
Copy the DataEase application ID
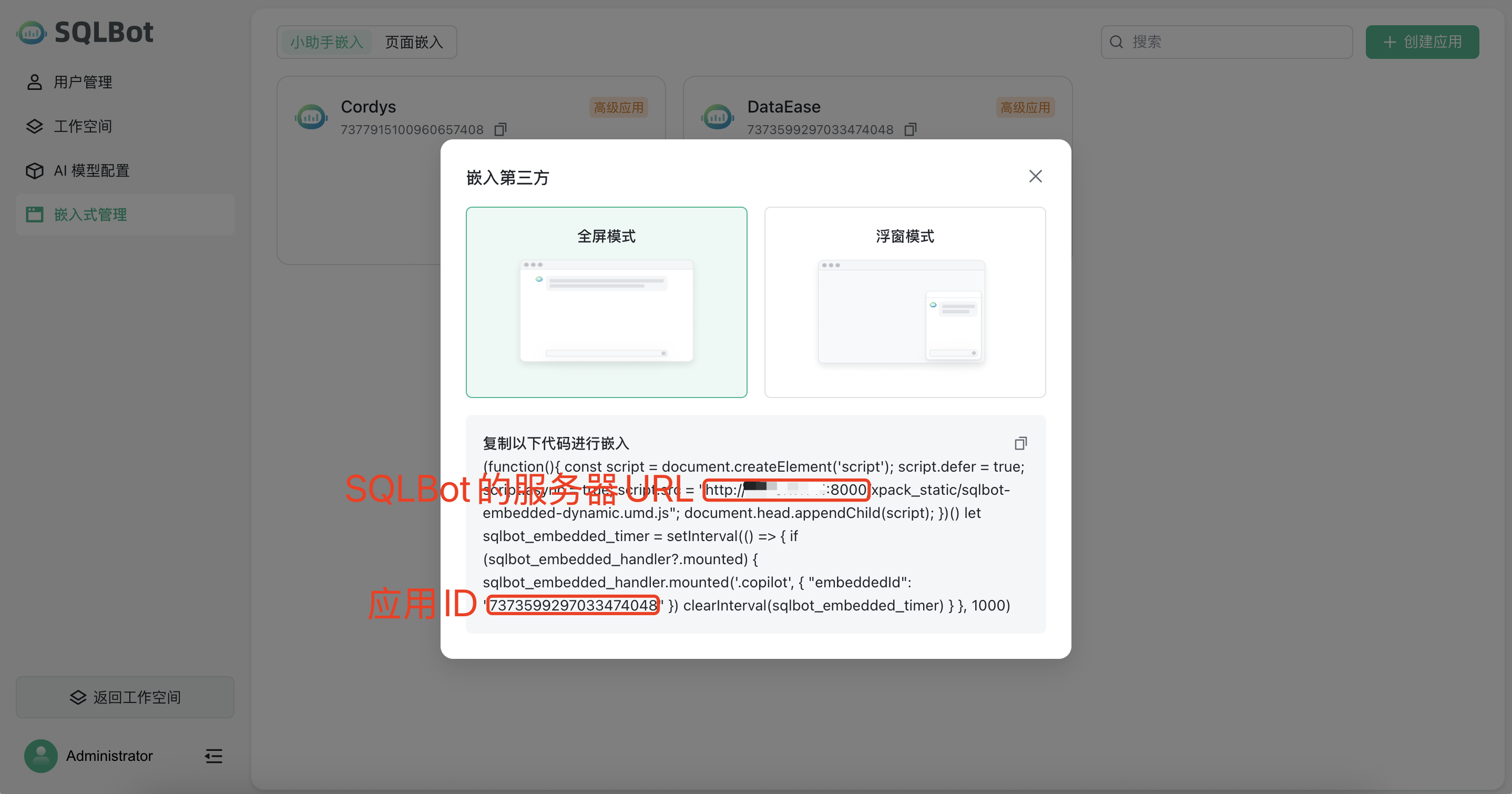(x=910, y=129)
